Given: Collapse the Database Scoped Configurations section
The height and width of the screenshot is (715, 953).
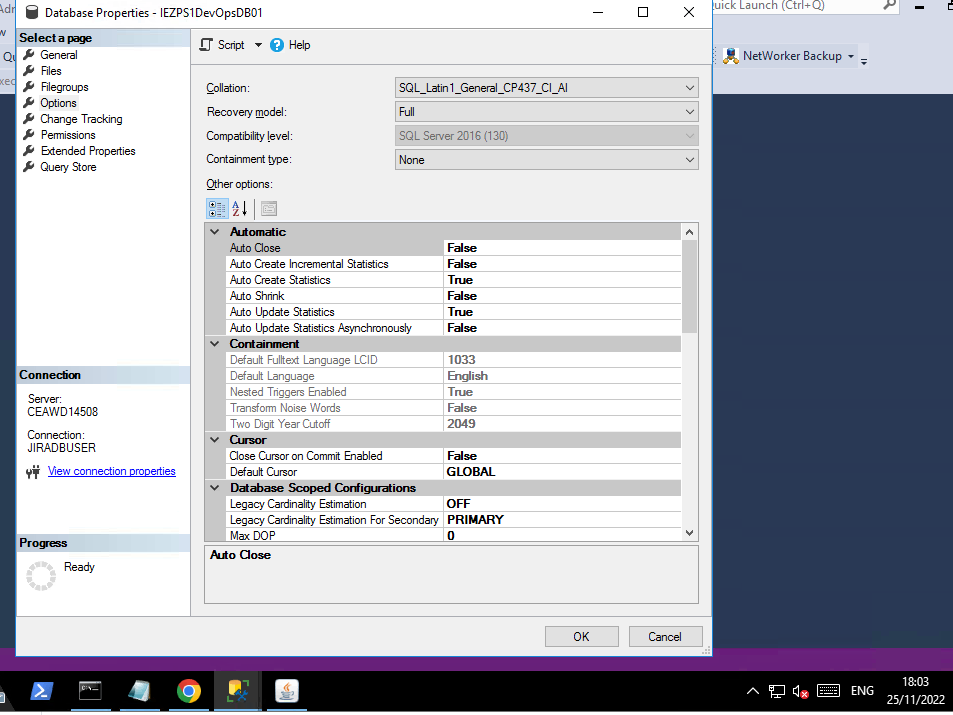Looking at the screenshot, I should pyautogui.click(x=214, y=487).
